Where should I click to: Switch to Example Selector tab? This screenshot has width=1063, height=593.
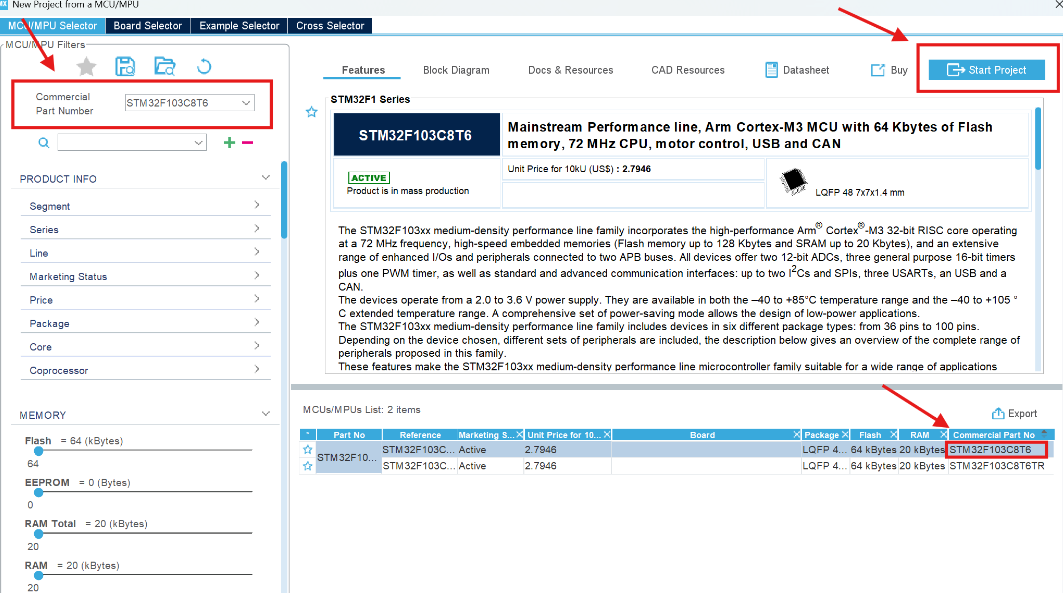[x=239, y=26]
